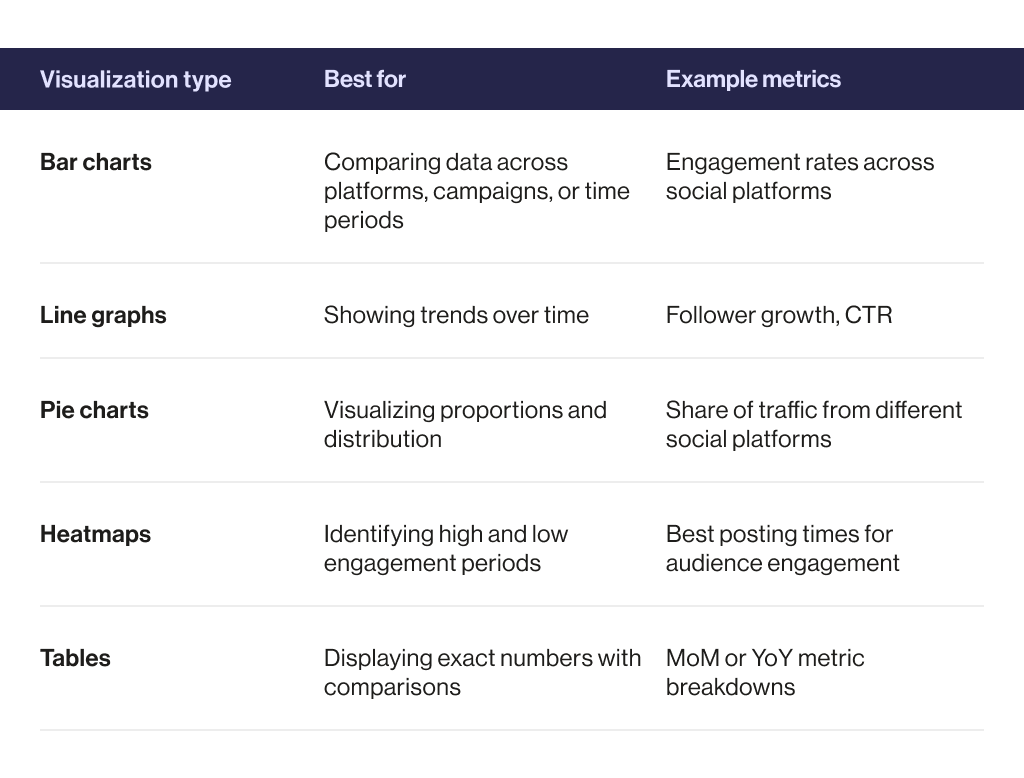
Task: Select the "Pie charts" row label
Action: (94, 410)
